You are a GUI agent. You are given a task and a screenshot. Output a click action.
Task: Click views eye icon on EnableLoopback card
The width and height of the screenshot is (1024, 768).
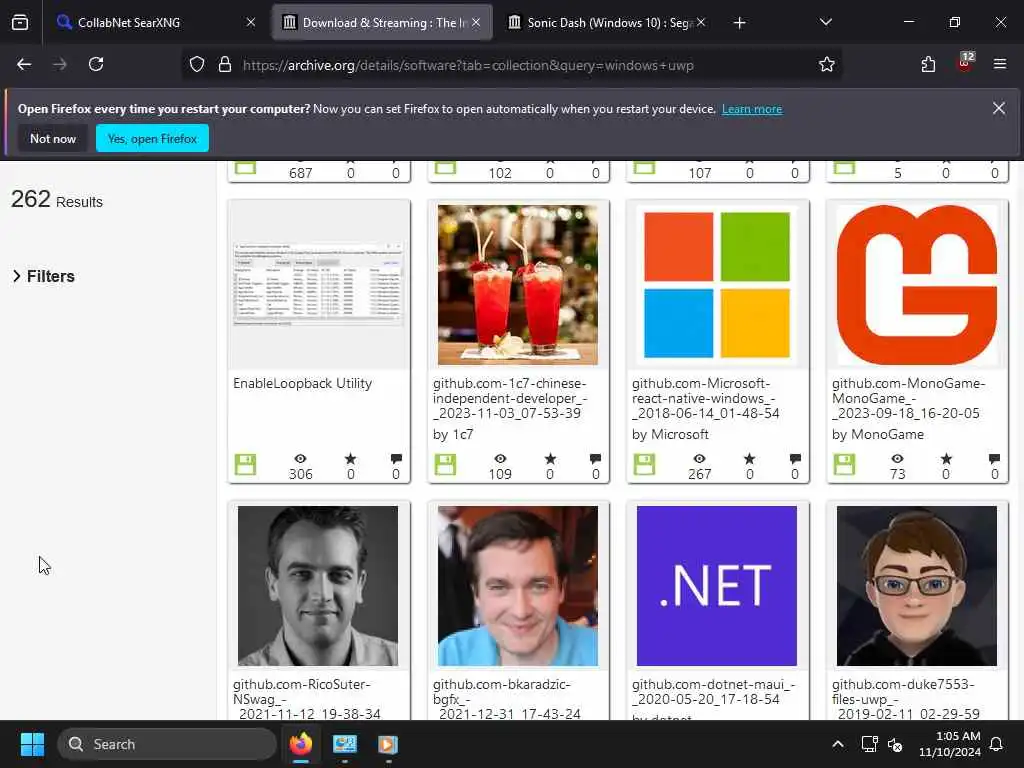pyautogui.click(x=300, y=458)
